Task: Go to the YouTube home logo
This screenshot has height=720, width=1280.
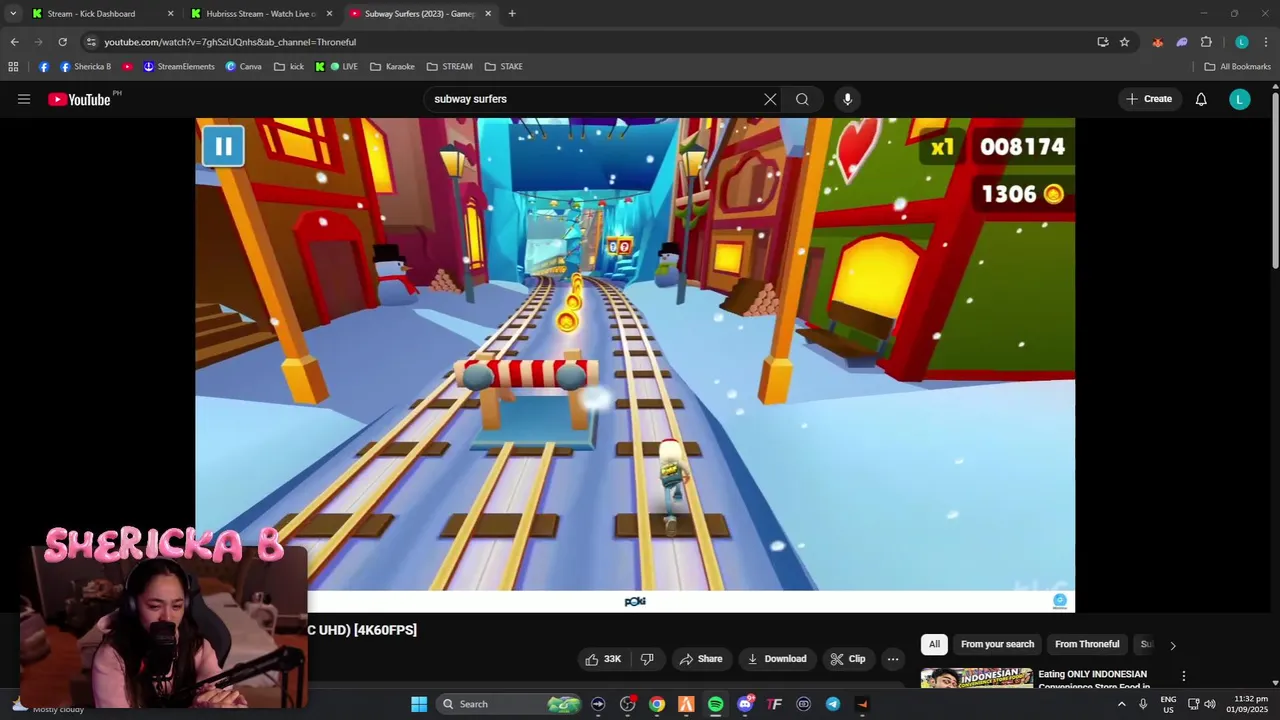Action: pyautogui.click(x=79, y=99)
